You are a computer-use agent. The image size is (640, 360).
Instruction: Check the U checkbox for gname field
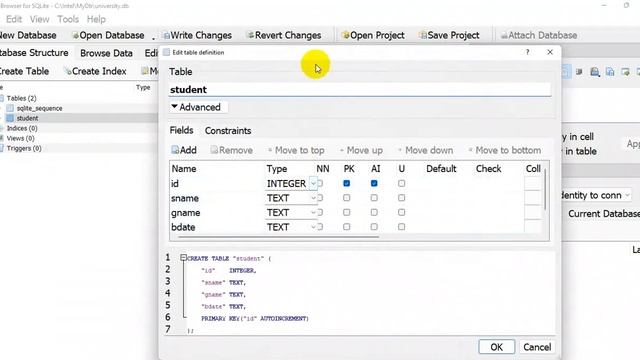402,212
